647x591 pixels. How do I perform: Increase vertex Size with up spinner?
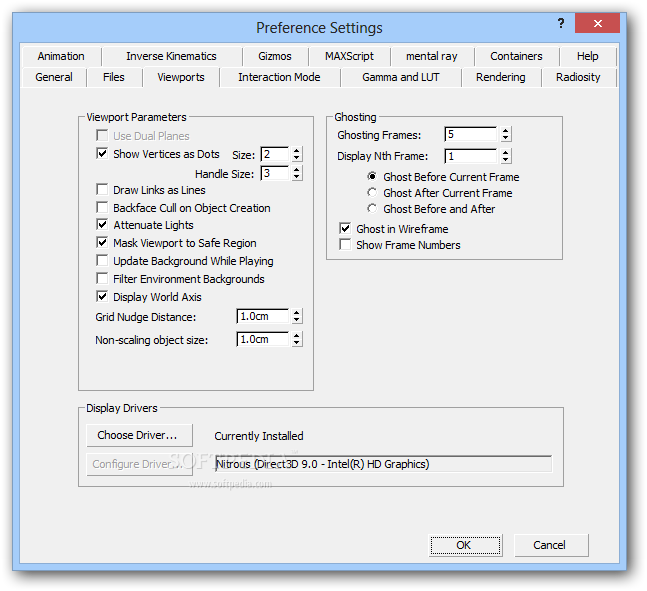tap(296, 151)
